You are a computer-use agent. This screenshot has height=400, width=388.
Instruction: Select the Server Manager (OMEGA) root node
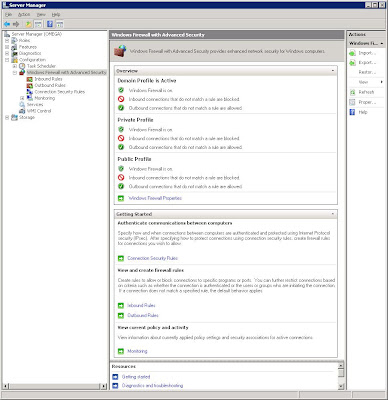point(37,34)
